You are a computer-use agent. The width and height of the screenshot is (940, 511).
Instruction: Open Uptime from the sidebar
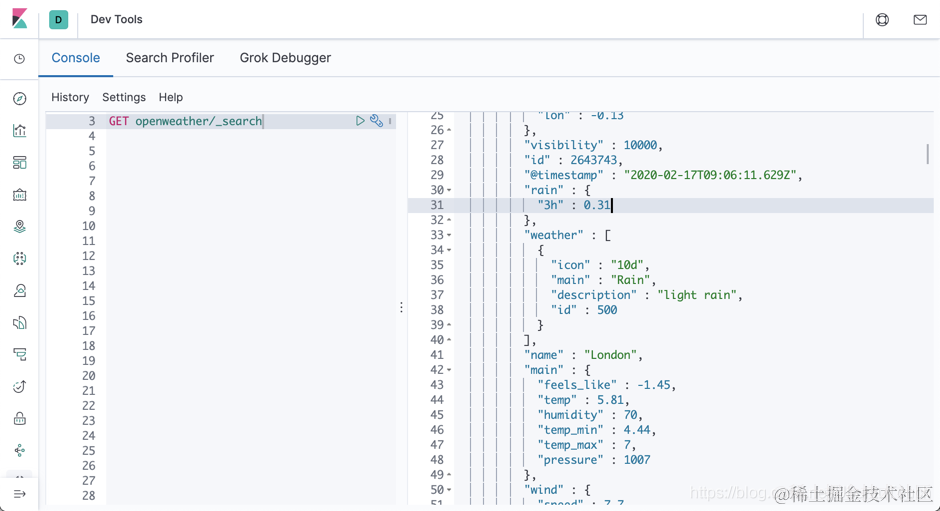tap(20, 387)
